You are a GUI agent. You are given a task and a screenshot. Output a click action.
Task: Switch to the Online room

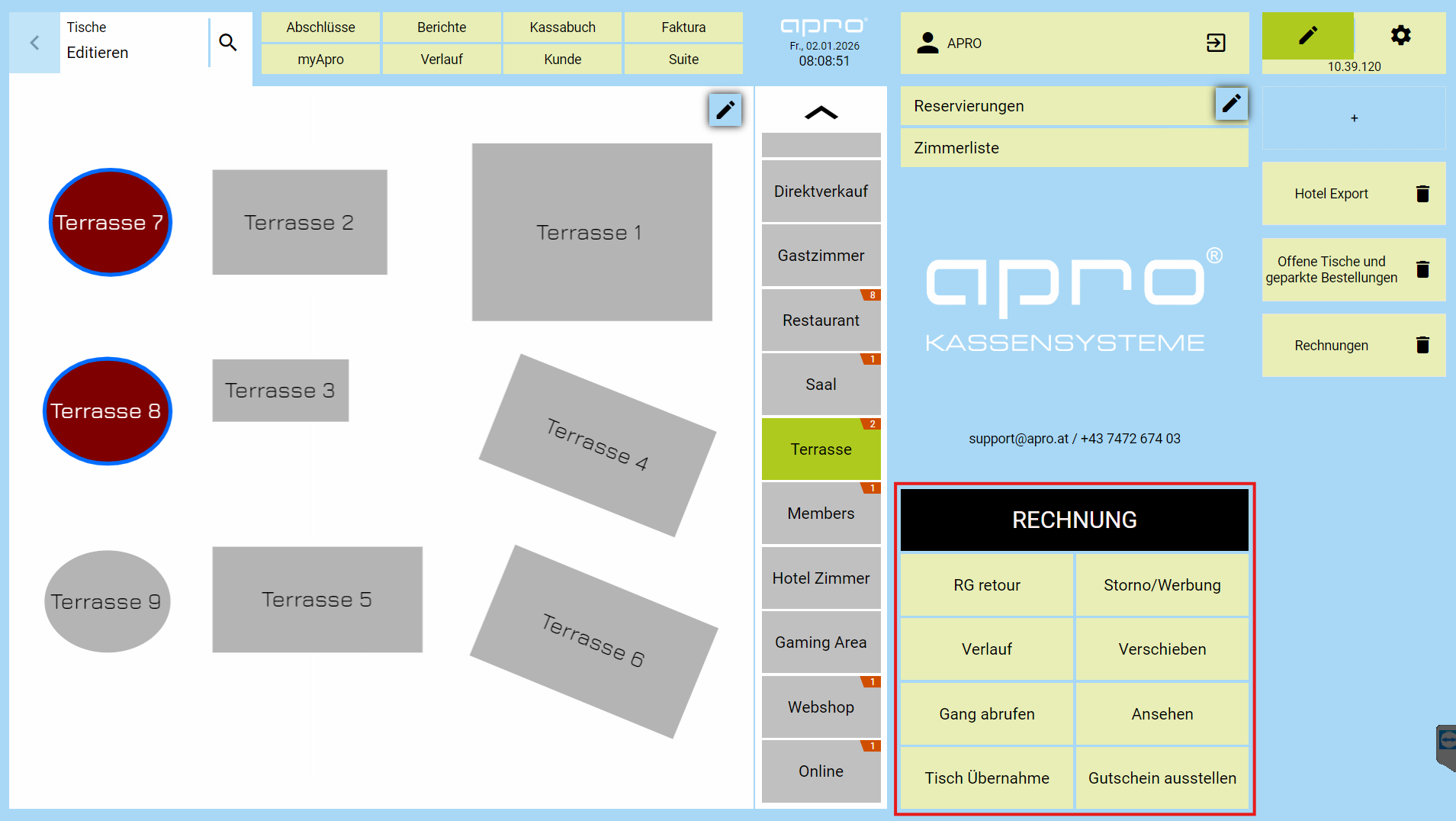[x=821, y=771]
